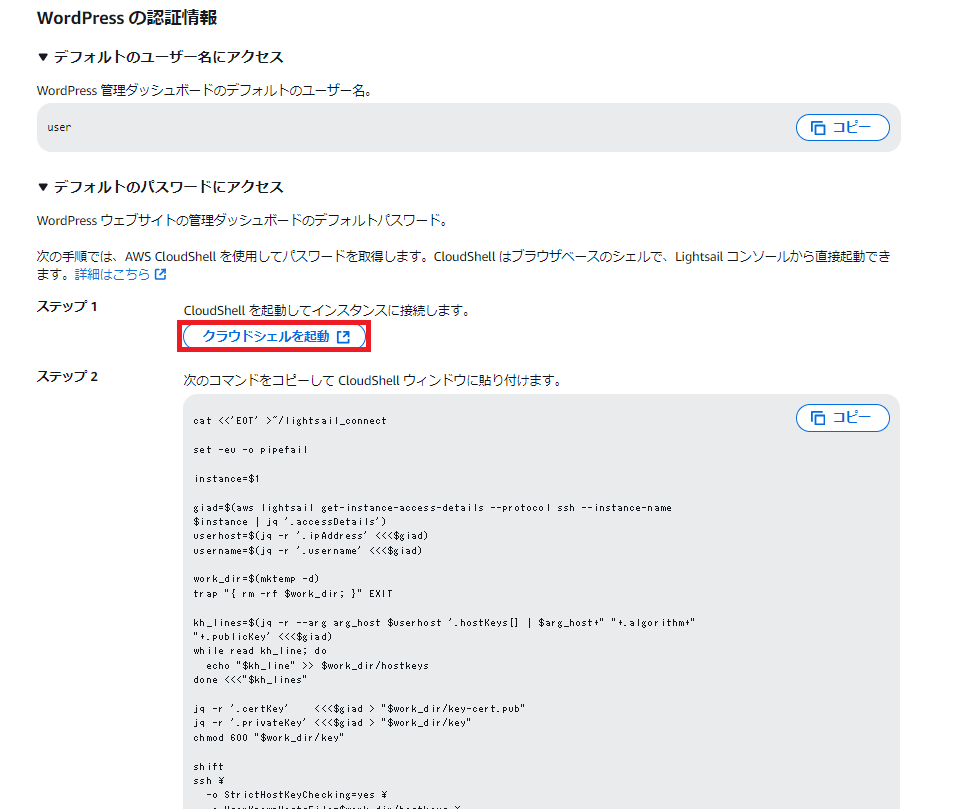
Task: Click the 'cat <<'EOT'' first code line
Action: click(290, 421)
